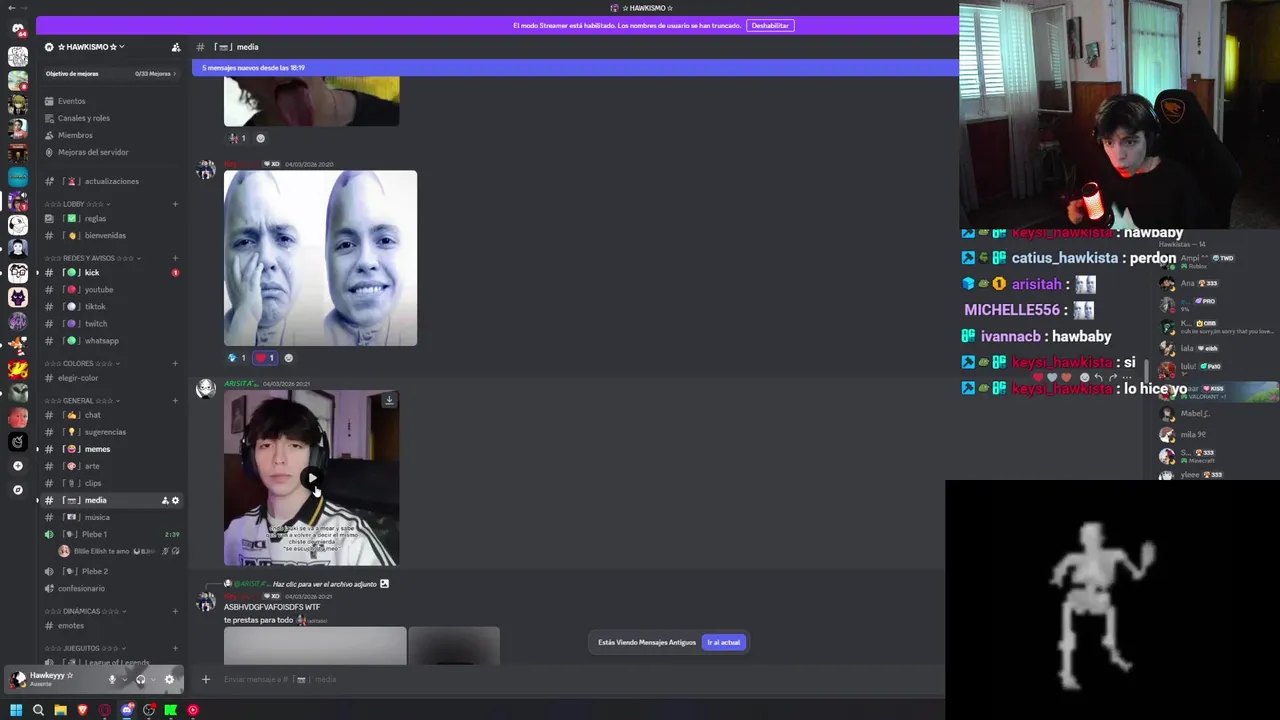Open the memes channel
The image size is (1280, 720).
click(97, 449)
